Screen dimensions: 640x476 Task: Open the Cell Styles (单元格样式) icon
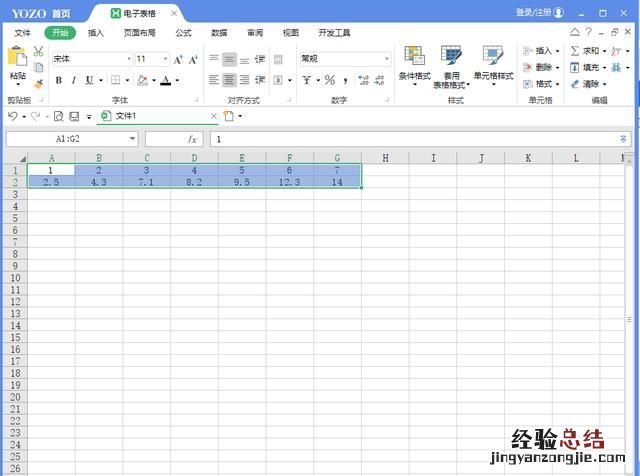pyautogui.click(x=493, y=56)
